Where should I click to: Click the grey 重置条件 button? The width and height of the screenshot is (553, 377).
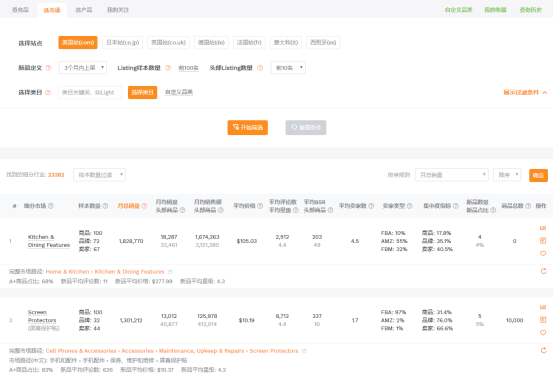(x=306, y=127)
